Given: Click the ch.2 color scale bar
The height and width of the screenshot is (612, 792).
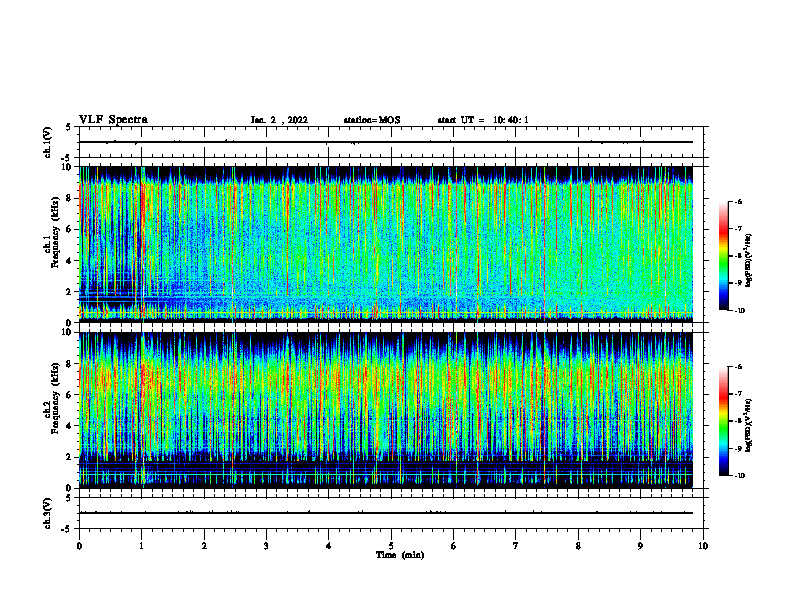Looking at the screenshot, I should [723, 421].
